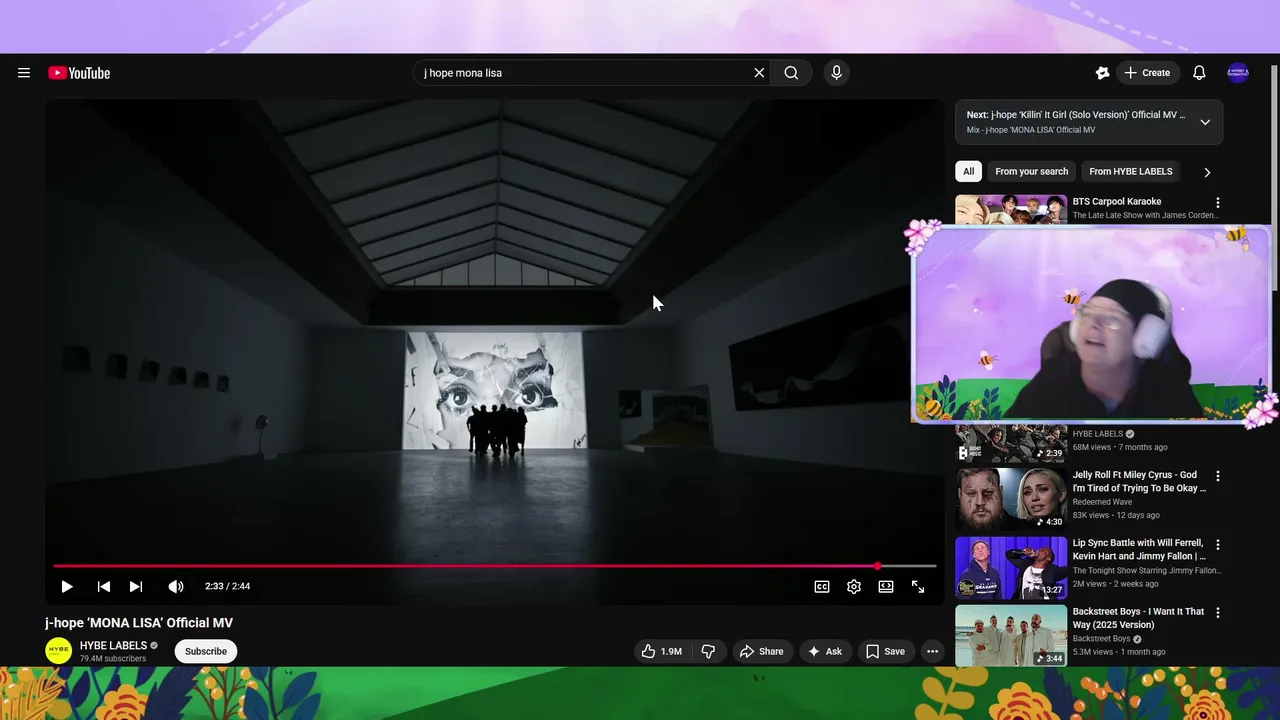The width and height of the screenshot is (1280, 720).
Task: Open Lip Sync Battle thumbnail
Action: click(1011, 567)
